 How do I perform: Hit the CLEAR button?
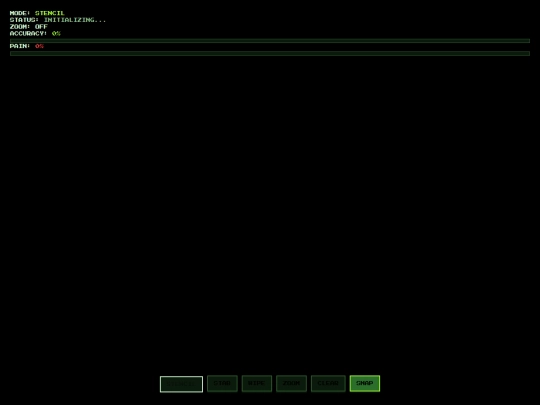328,383
